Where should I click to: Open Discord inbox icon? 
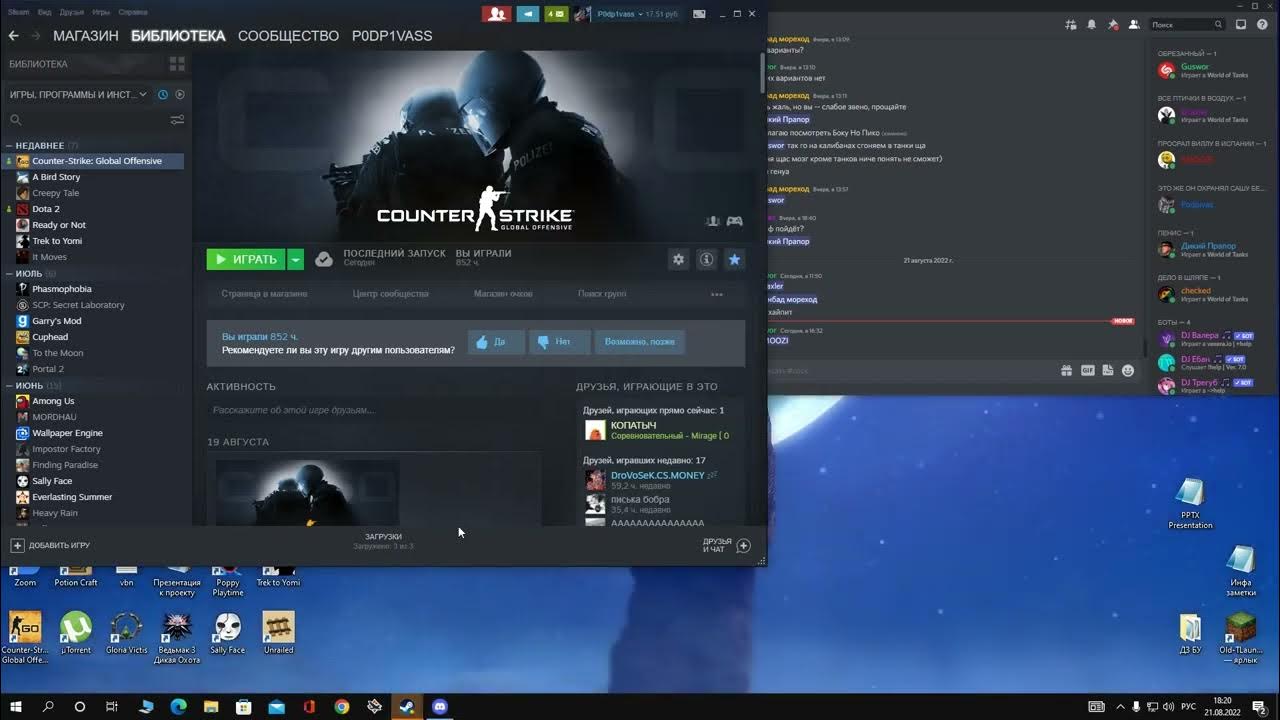point(1241,24)
